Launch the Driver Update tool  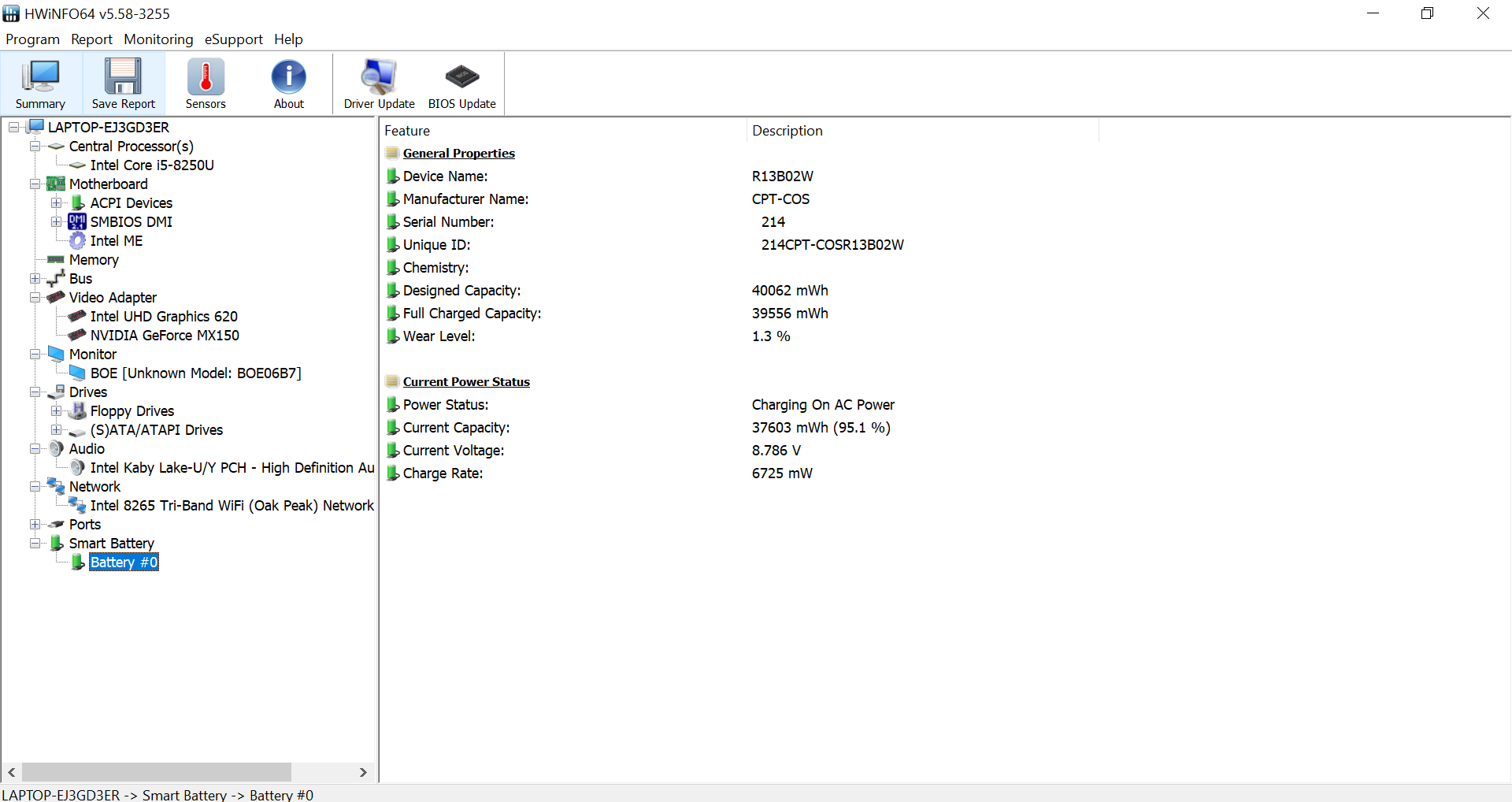[379, 84]
